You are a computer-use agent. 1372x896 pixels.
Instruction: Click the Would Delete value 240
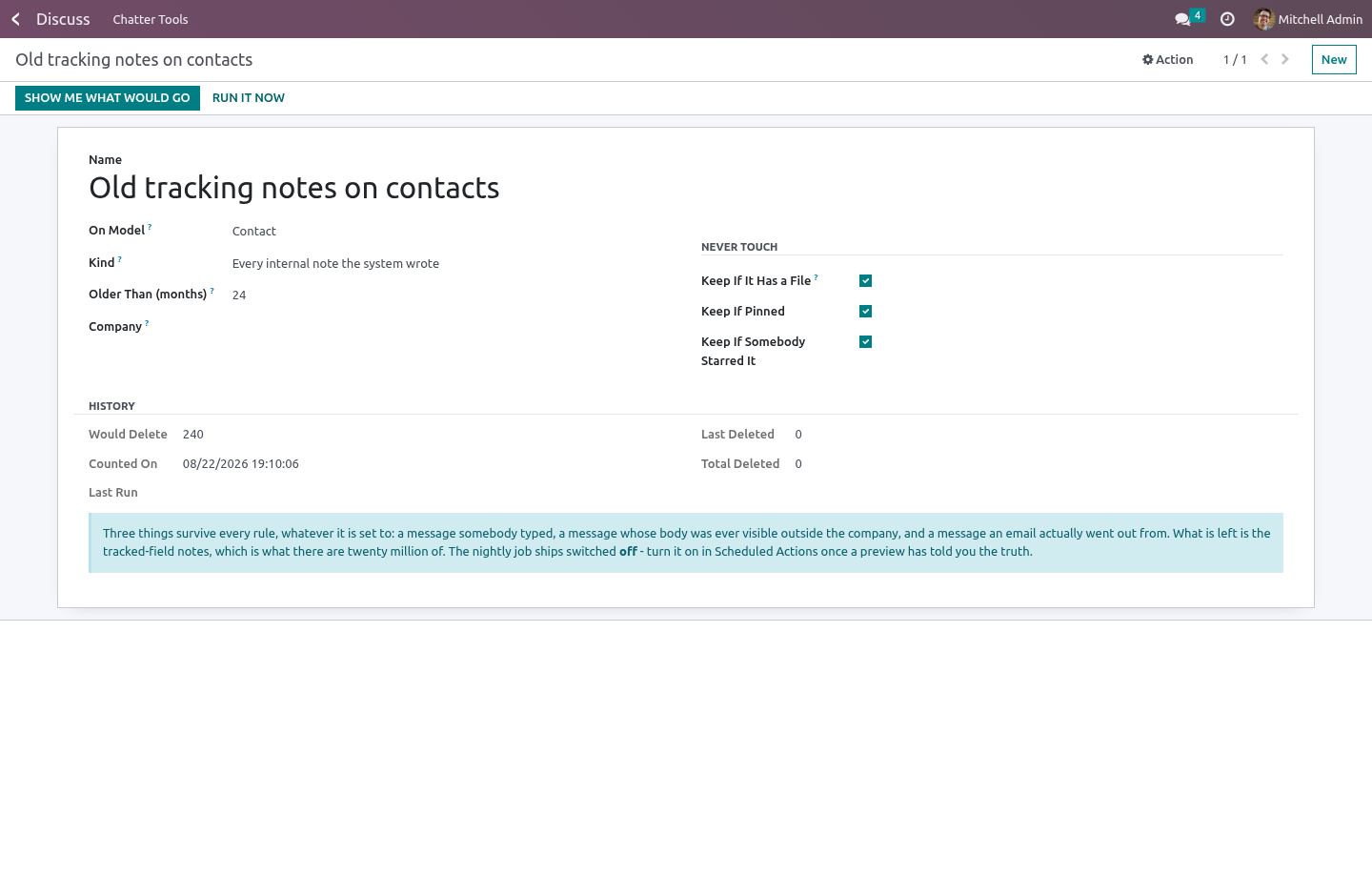point(193,435)
